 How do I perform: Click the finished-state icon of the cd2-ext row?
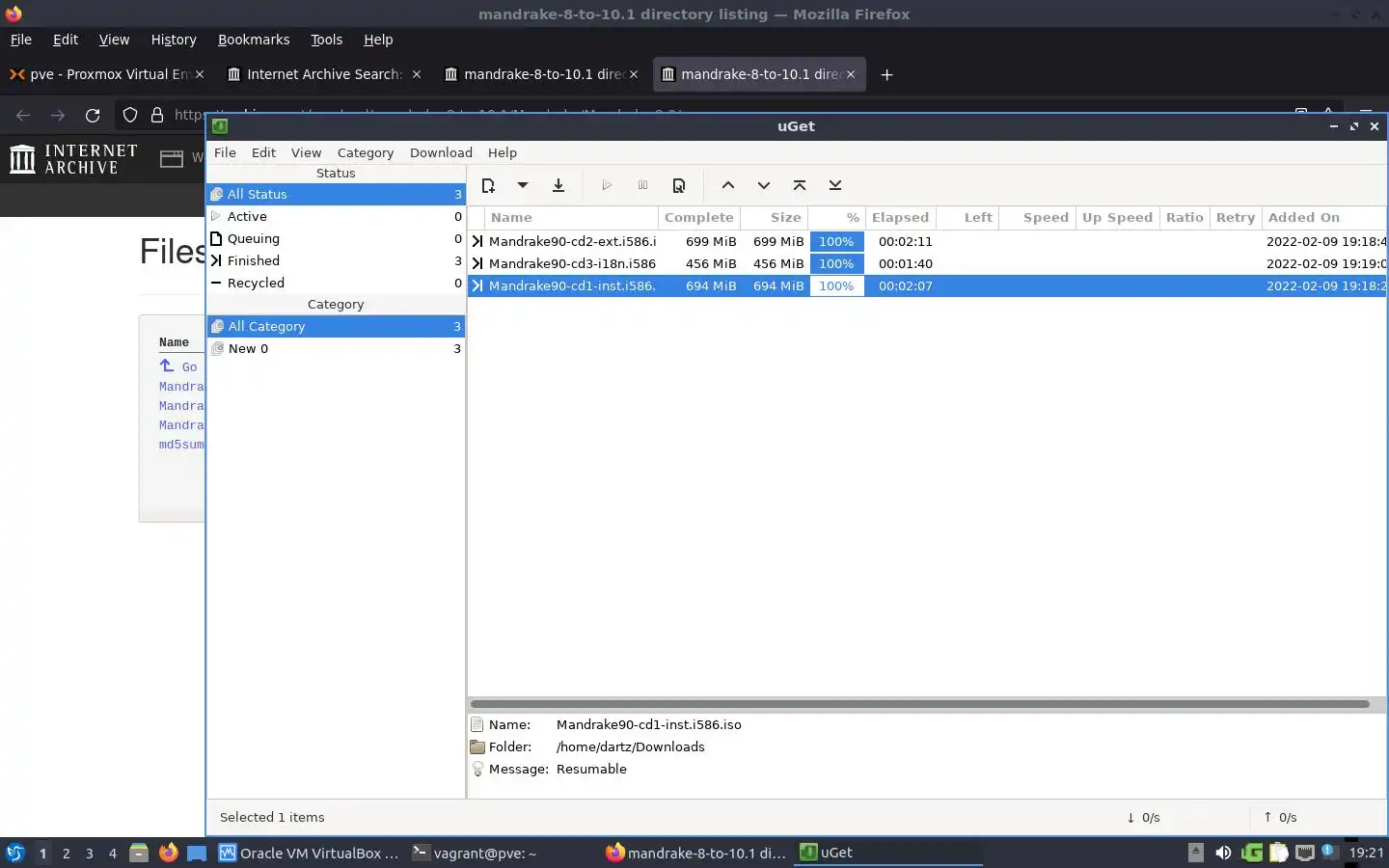tap(477, 241)
